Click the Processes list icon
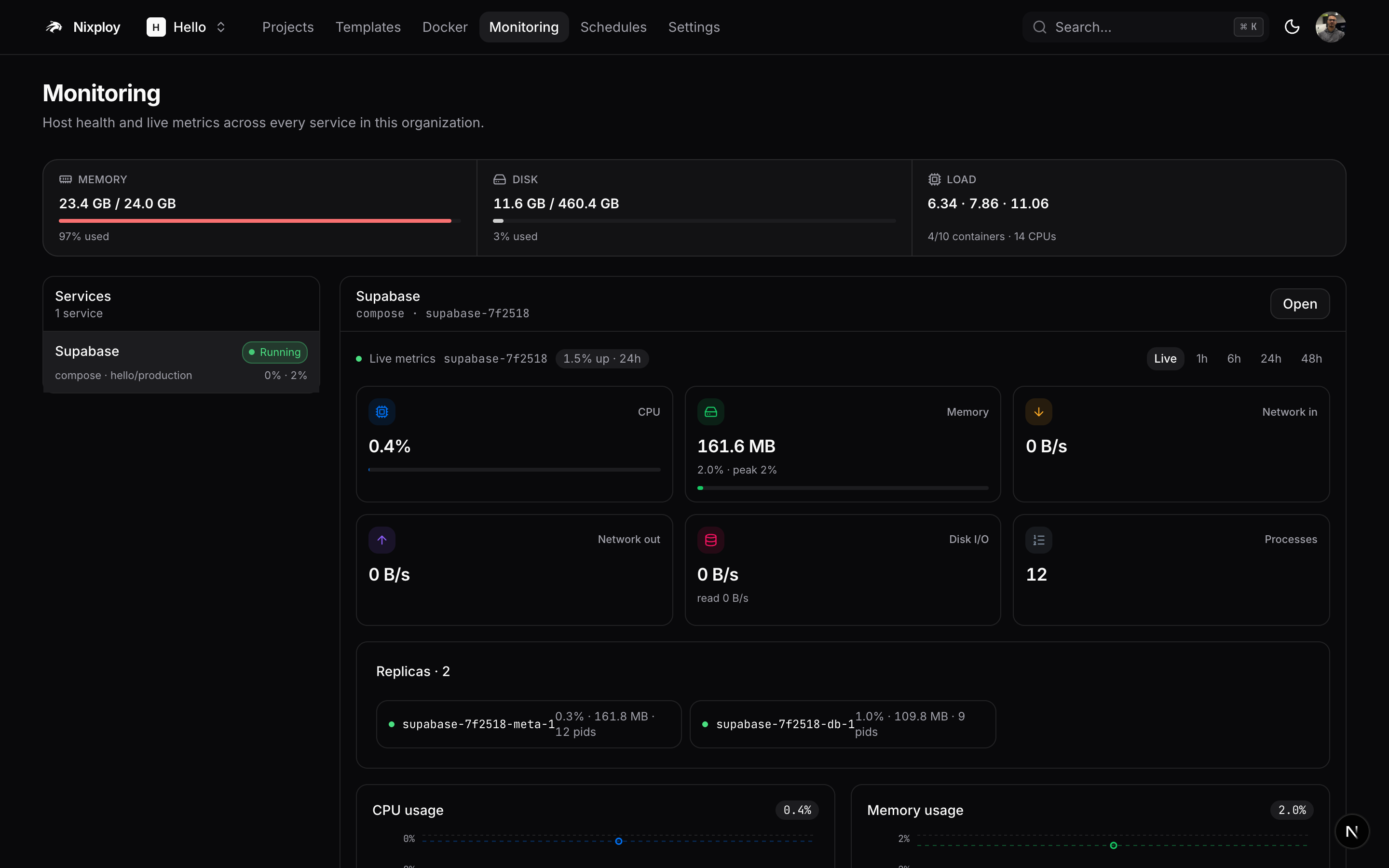This screenshot has width=1389, height=868. (x=1039, y=540)
